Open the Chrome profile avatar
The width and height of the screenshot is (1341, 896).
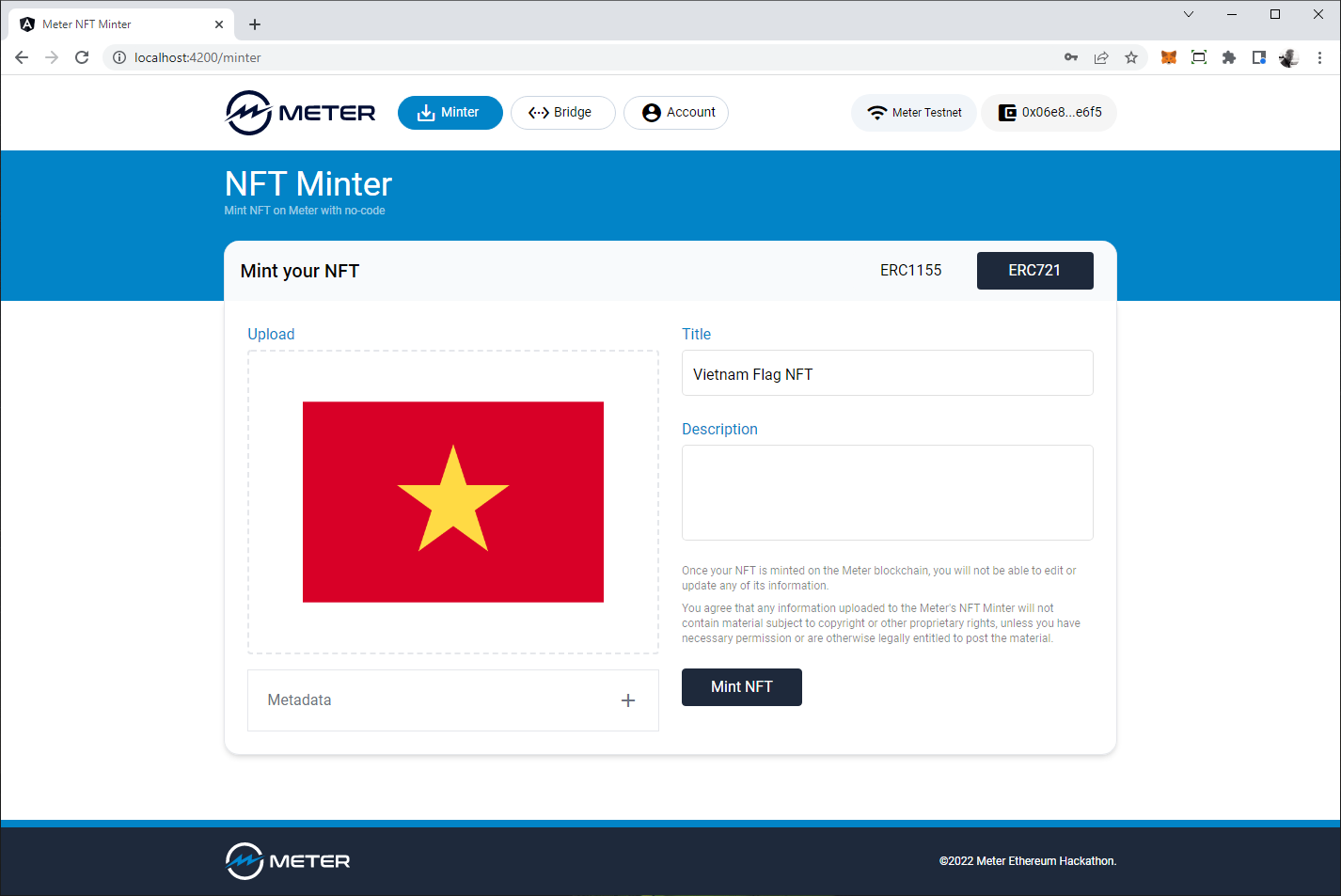(1289, 57)
